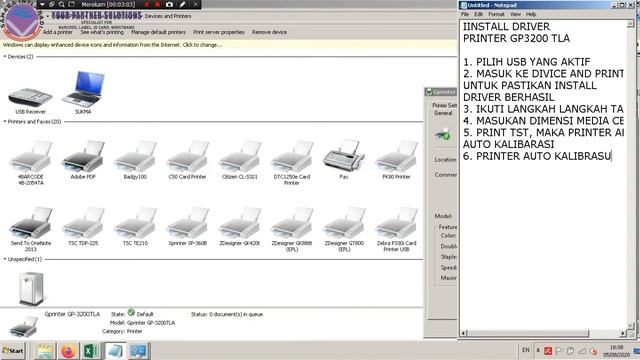
Task: Click Add a printer in toolbar
Action: 58,32
